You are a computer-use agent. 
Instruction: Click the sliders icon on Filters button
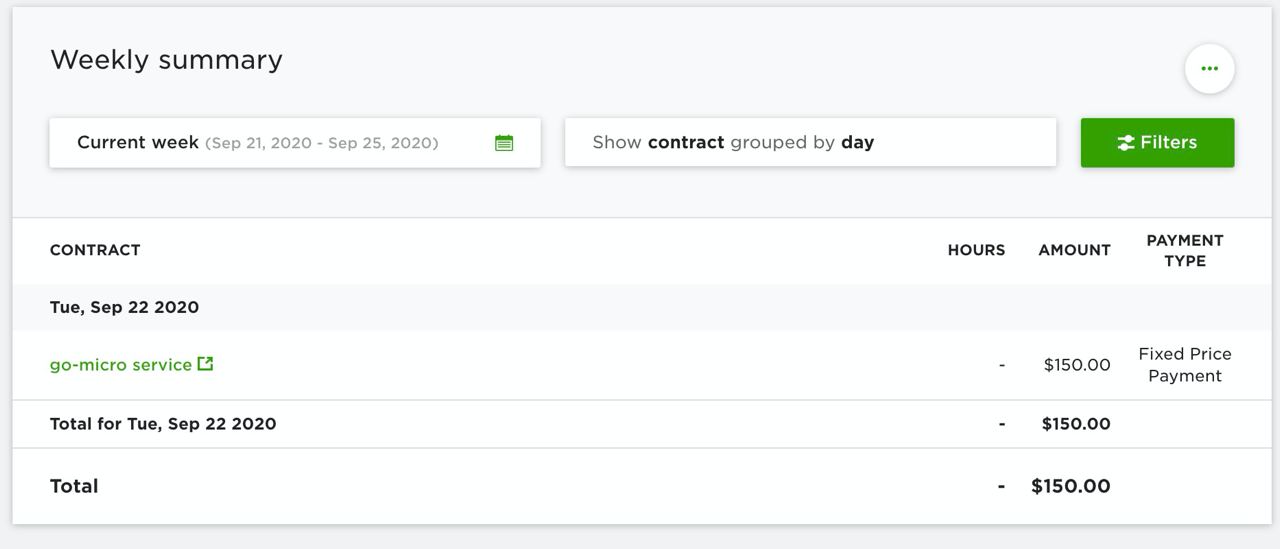[x=1126, y=143]
